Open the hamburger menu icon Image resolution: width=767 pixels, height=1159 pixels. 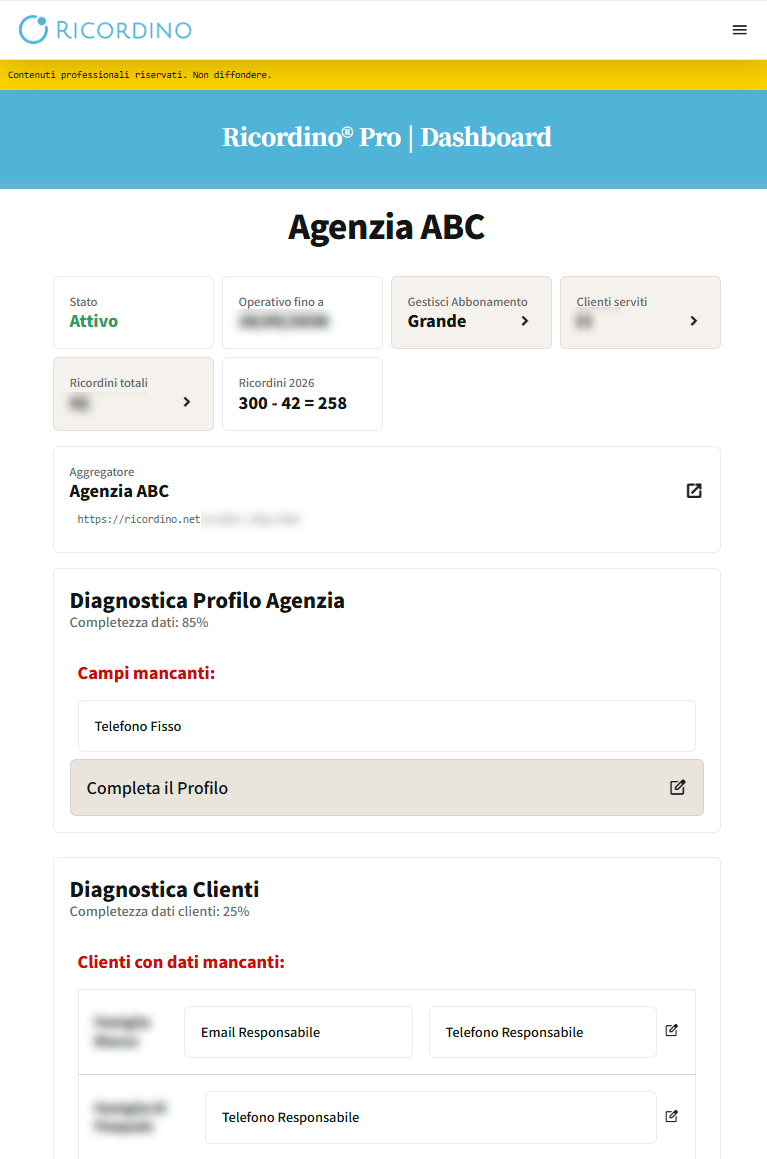(x=739, y=30)
